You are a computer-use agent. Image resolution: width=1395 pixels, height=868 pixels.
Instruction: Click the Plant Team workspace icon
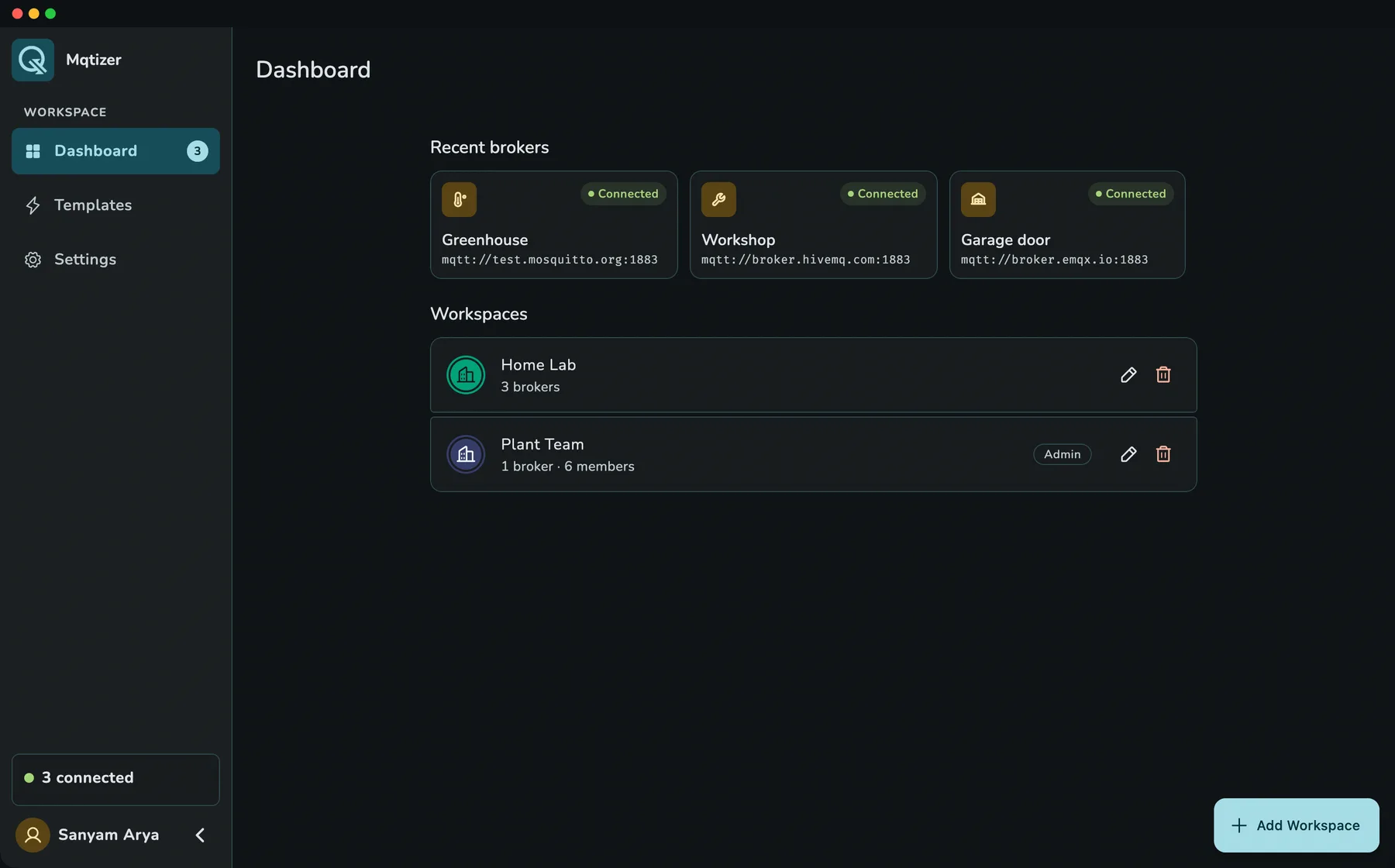[x=466, y=454]
